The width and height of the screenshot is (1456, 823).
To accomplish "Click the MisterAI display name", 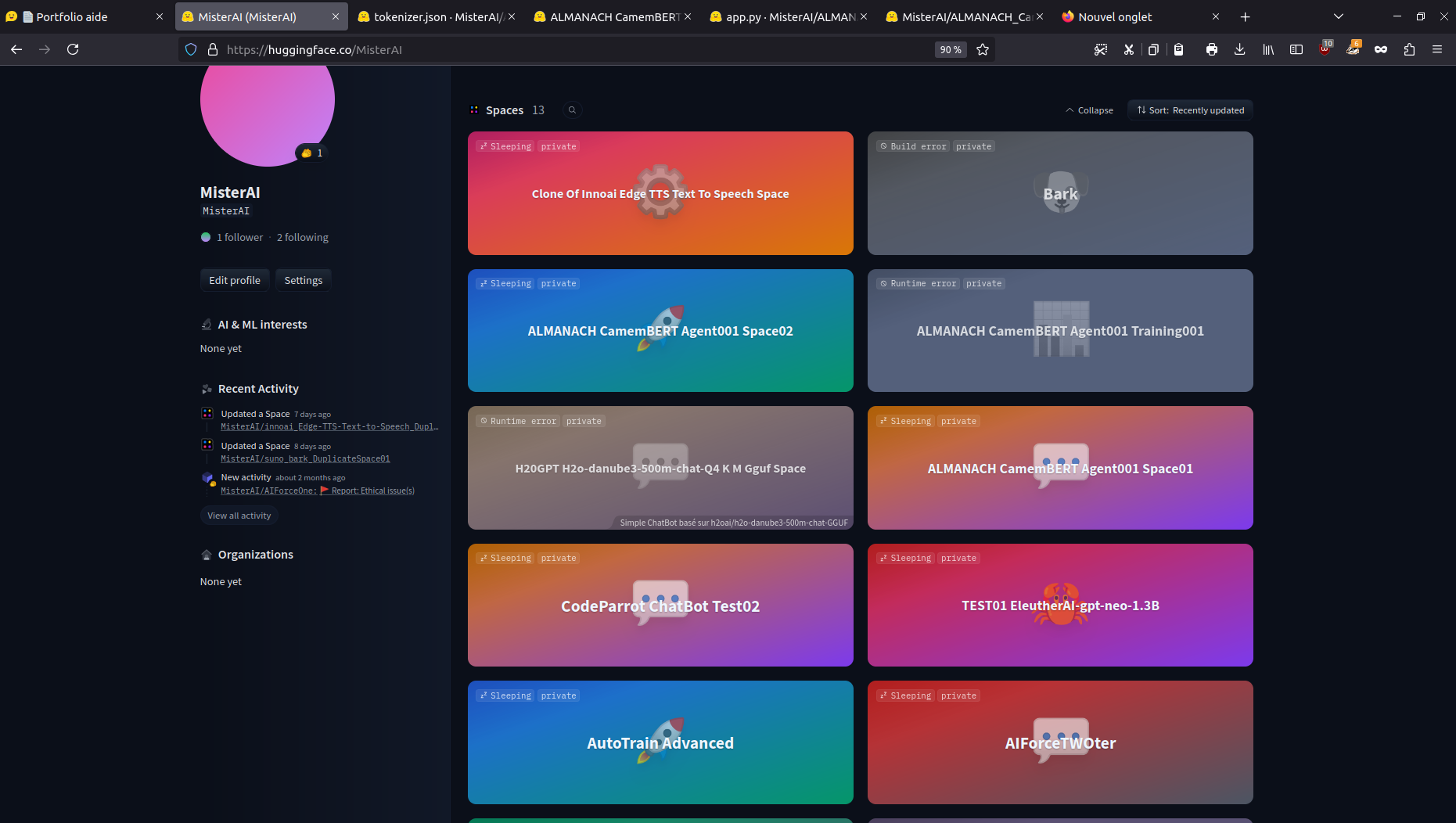I will click(230, 192).
